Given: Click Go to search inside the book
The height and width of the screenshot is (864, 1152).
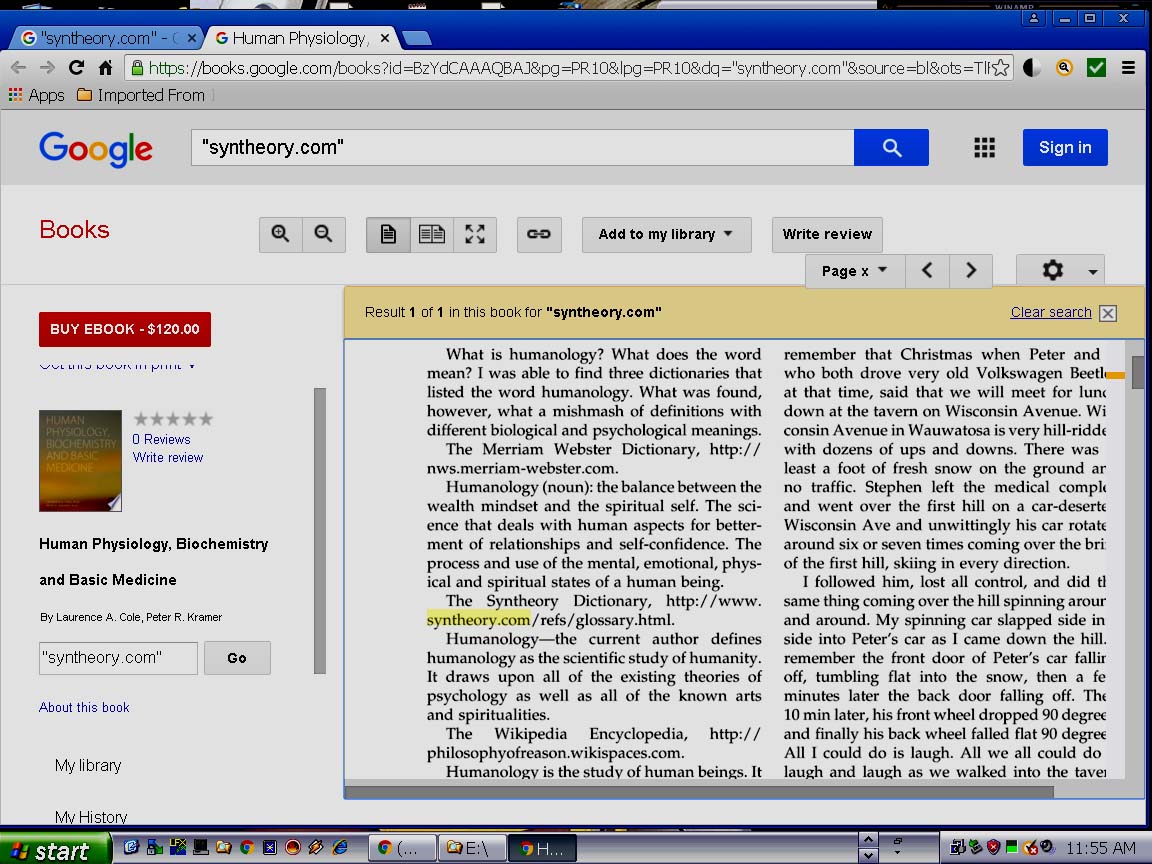Looking at the screenshot, I should [x=237, y=658].
